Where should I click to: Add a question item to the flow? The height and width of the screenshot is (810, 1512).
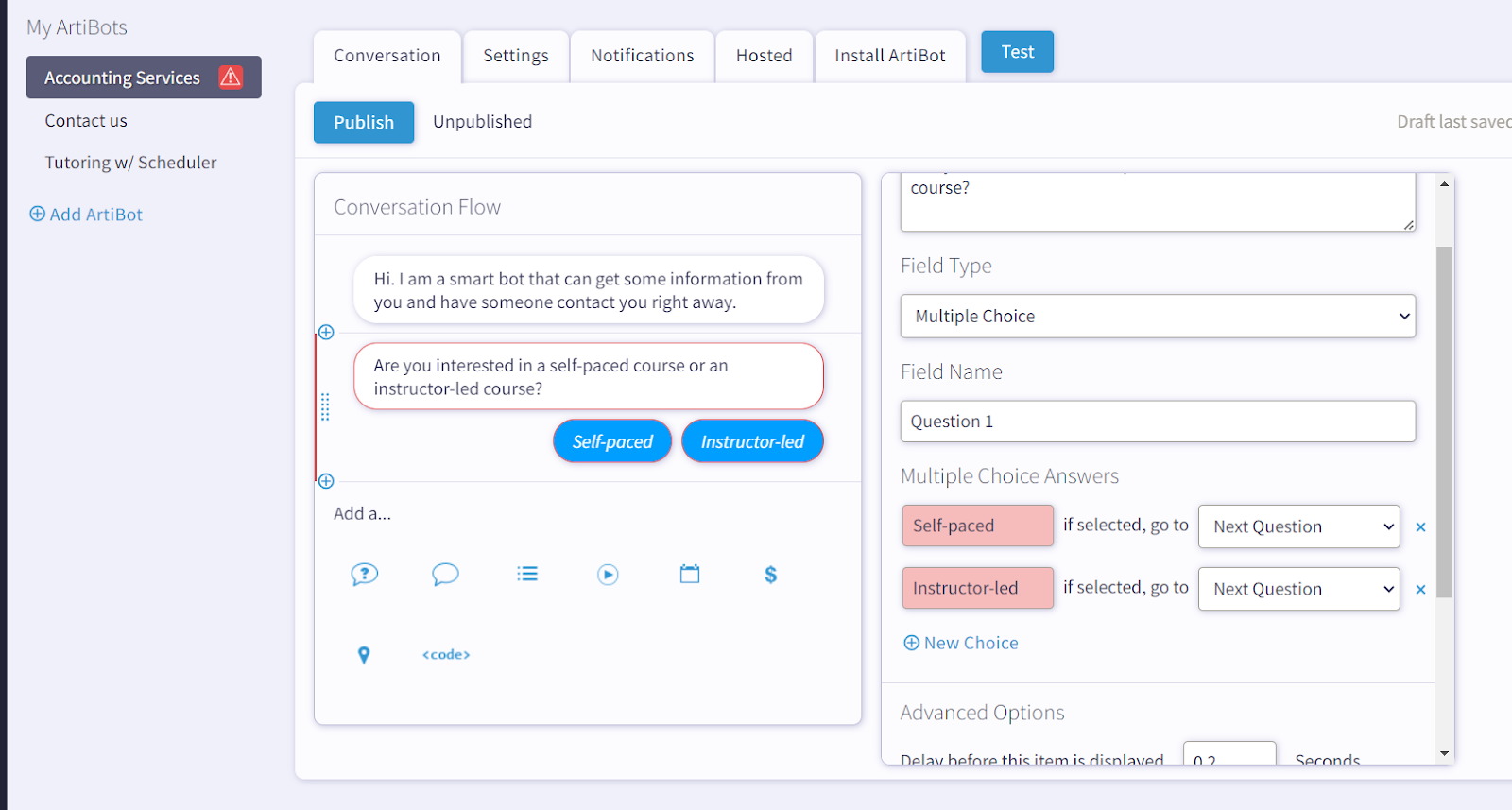point(364,574)
